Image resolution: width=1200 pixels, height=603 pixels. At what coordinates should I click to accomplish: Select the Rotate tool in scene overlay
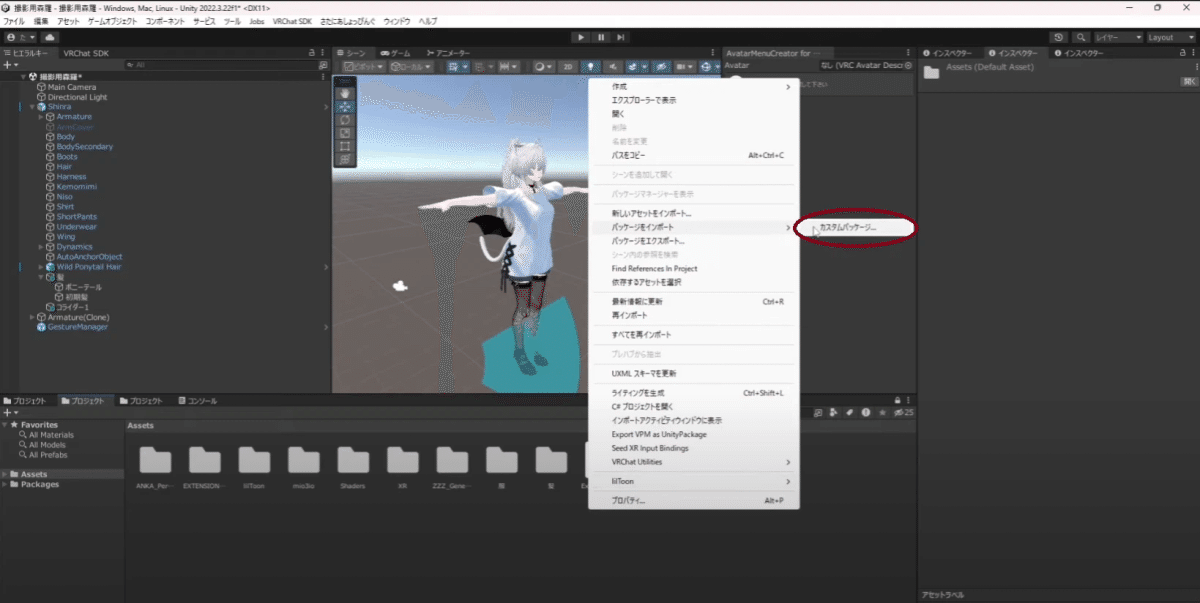(x=345, y=119)
